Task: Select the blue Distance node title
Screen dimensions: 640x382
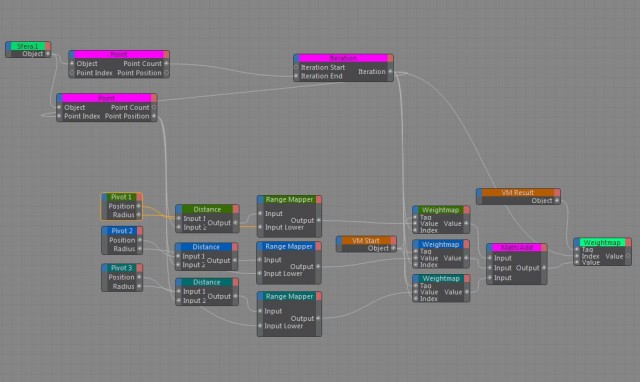Action: pyautogui.click(x=206, y=247)
